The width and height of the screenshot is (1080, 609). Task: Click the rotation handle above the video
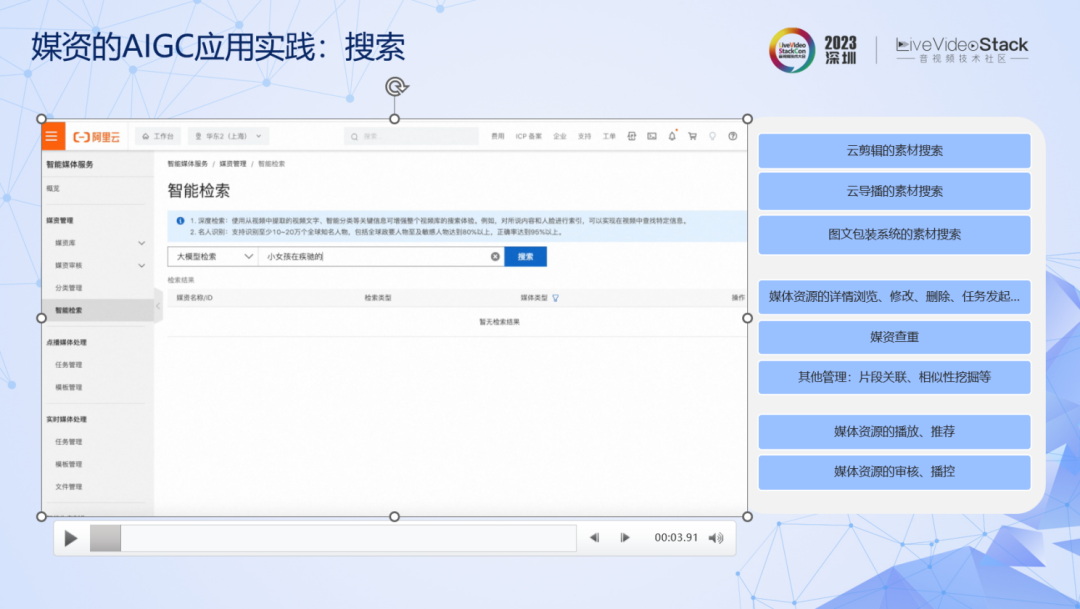coord(395,87)
